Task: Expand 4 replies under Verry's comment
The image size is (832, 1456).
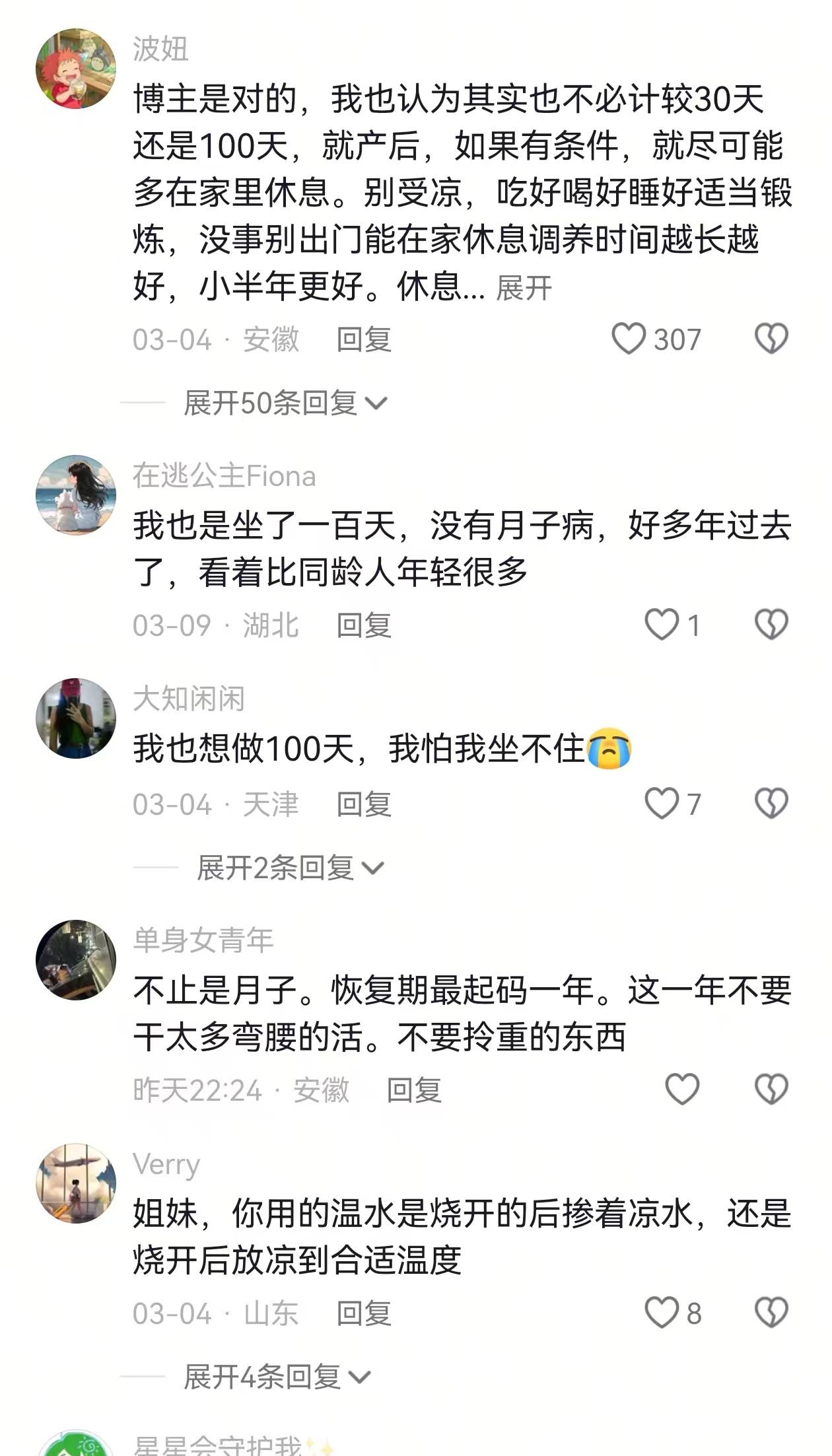Action: click(x=277, y=1377)
